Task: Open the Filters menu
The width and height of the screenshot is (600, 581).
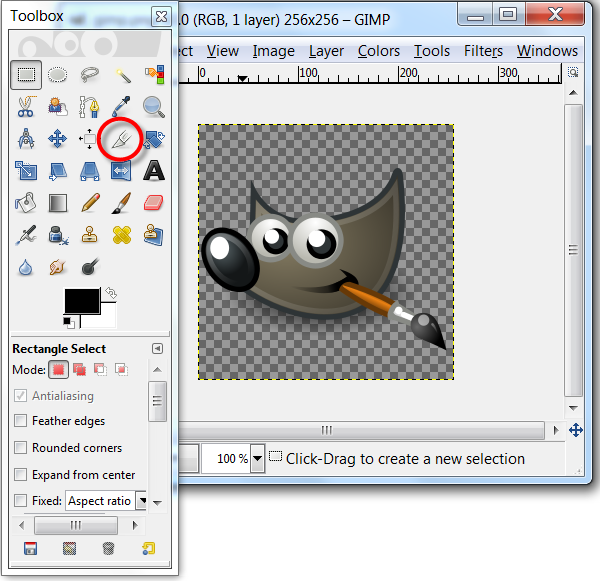Action: (483, 51)
